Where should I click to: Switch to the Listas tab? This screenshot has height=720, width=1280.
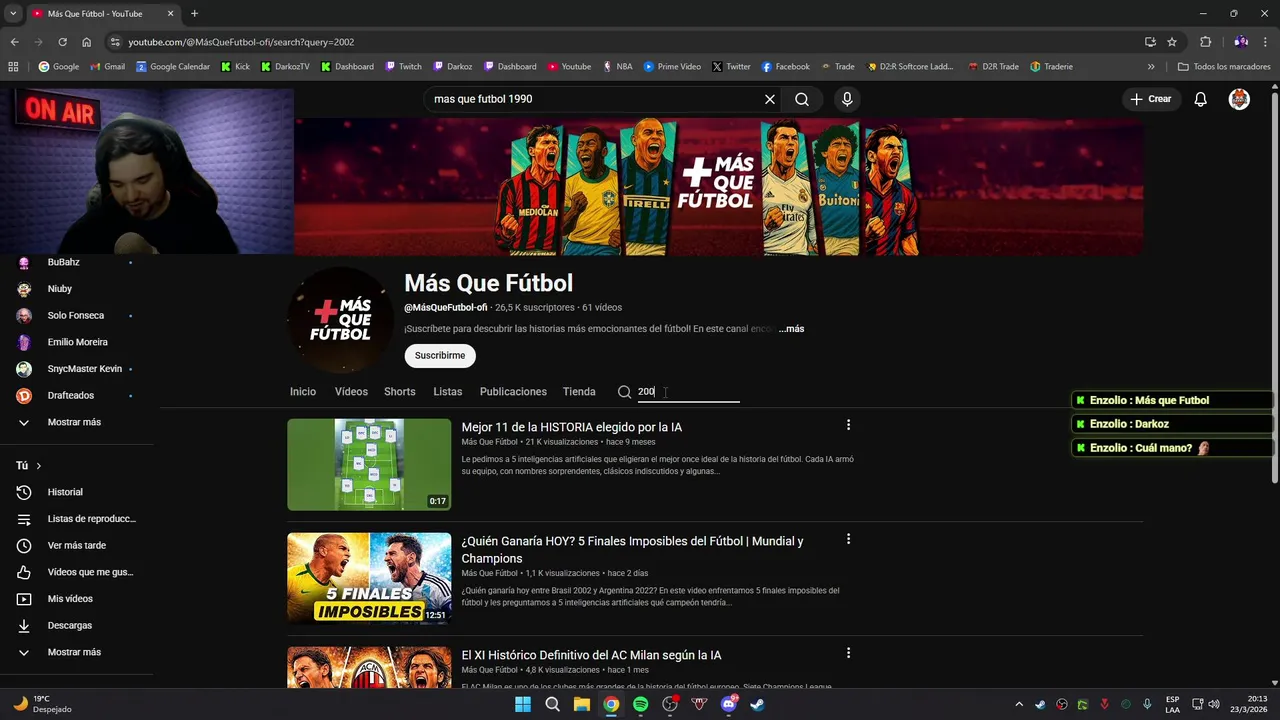(448, 392)
